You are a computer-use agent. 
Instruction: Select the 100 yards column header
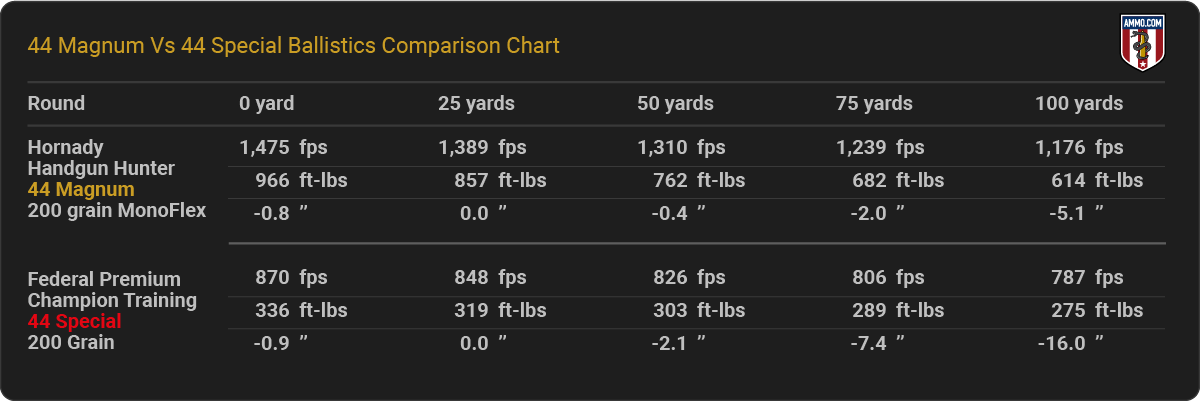1079,103
